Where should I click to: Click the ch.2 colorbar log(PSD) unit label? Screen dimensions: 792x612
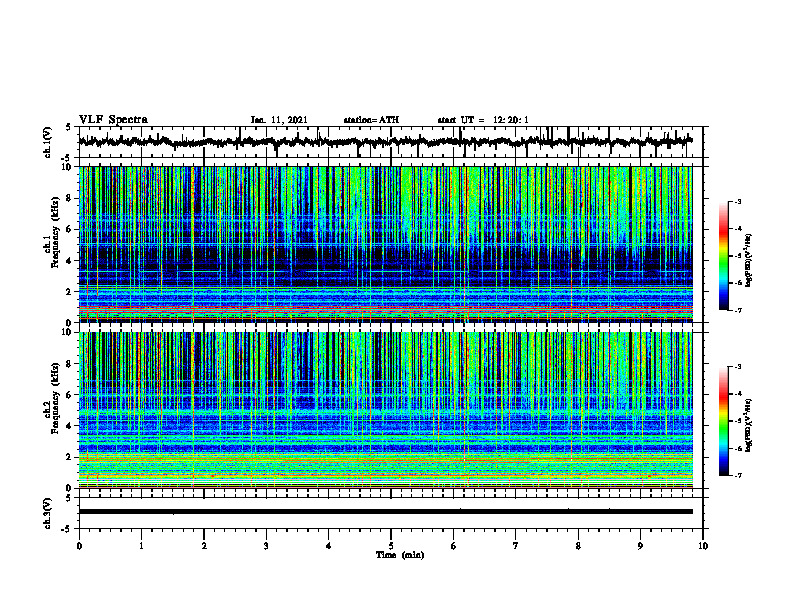pyautogui.click(x=749, y=426)
